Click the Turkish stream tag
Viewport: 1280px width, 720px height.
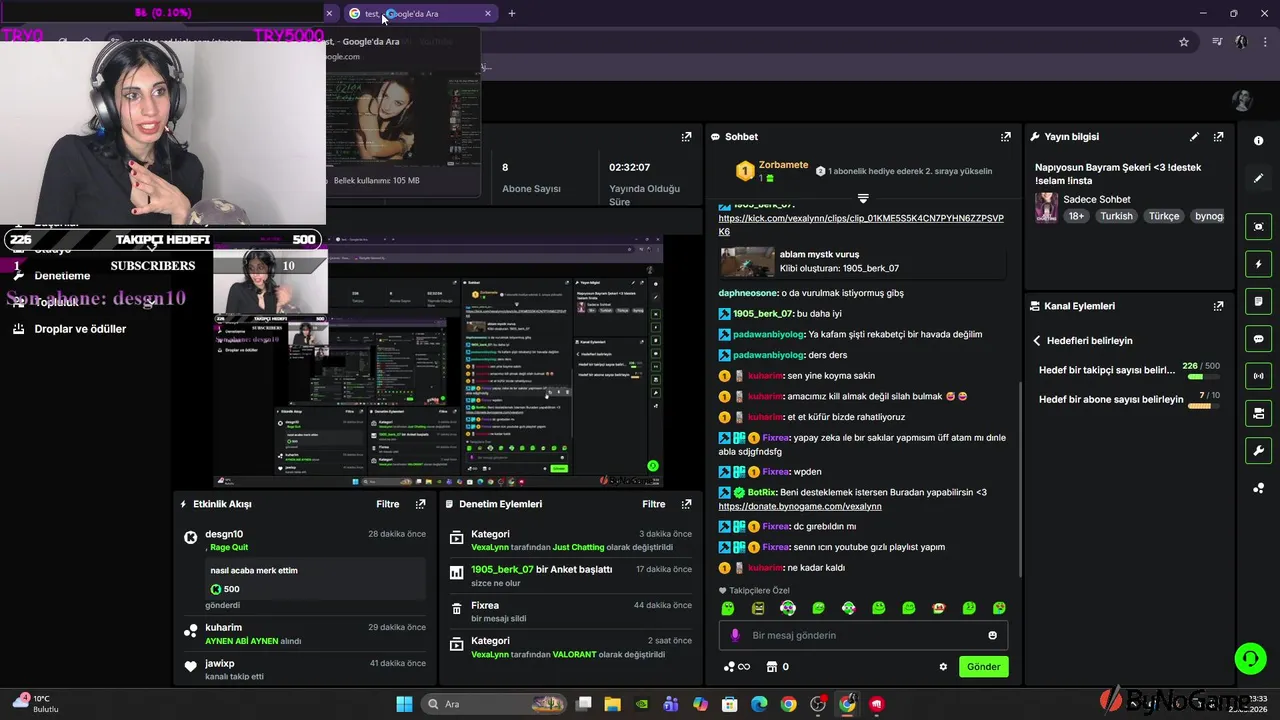pos(1117,216)
